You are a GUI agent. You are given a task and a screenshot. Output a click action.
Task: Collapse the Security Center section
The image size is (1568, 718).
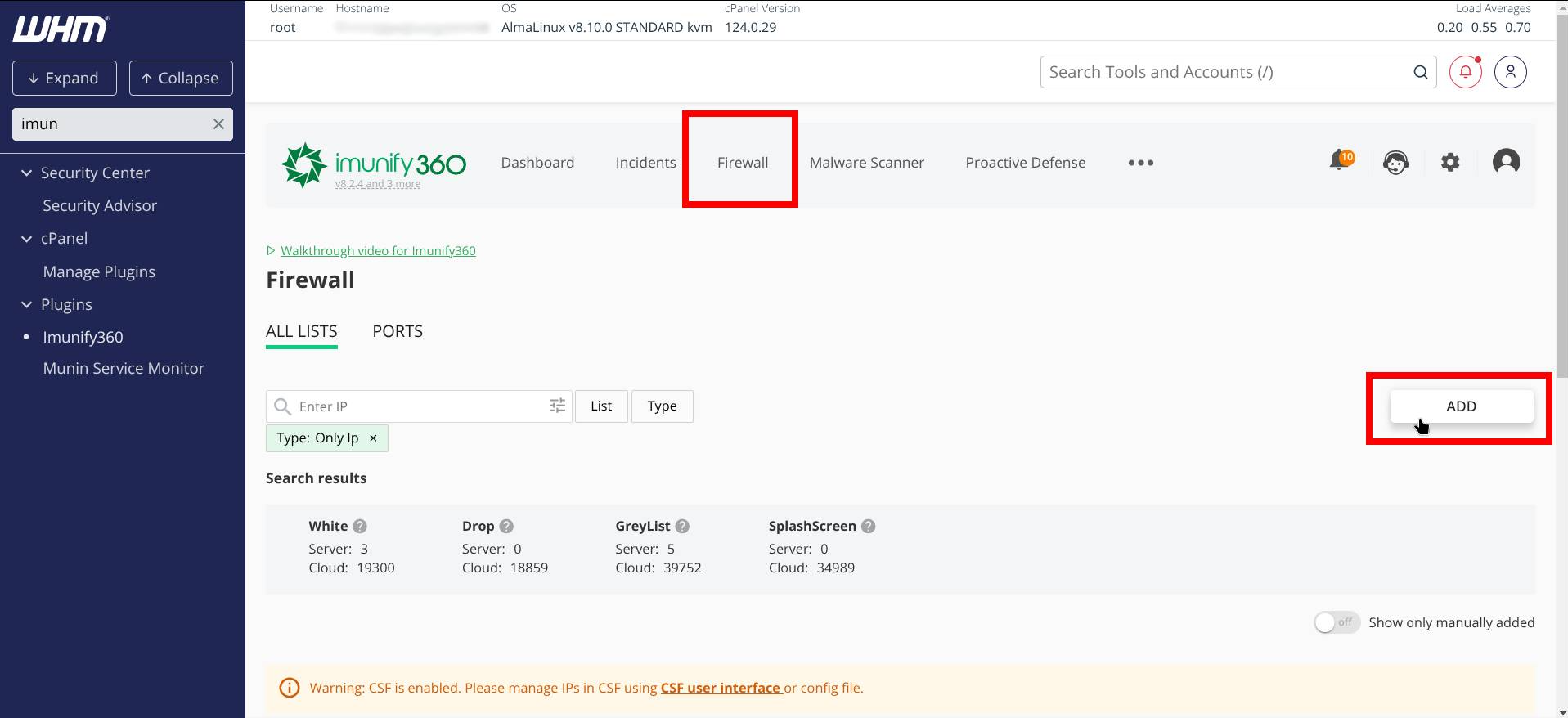tap(26, 173)
